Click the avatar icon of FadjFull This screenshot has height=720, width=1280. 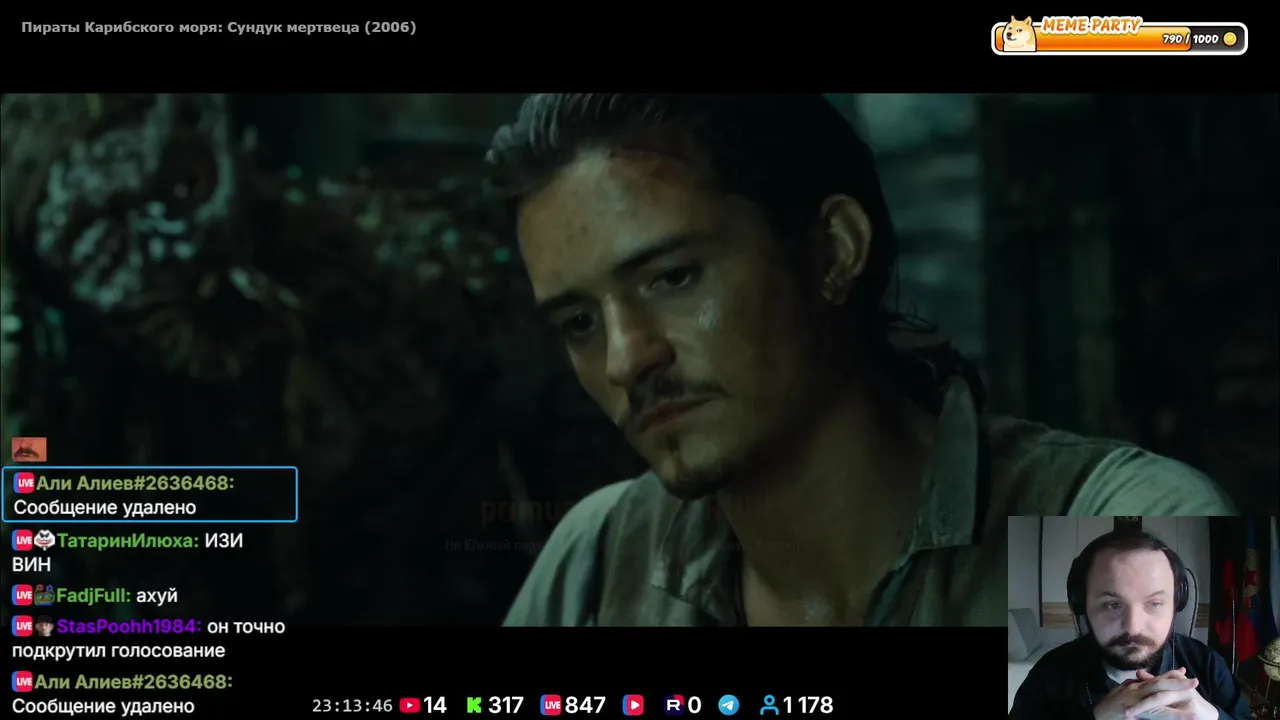pyautogui.click(x=44, y=596)
